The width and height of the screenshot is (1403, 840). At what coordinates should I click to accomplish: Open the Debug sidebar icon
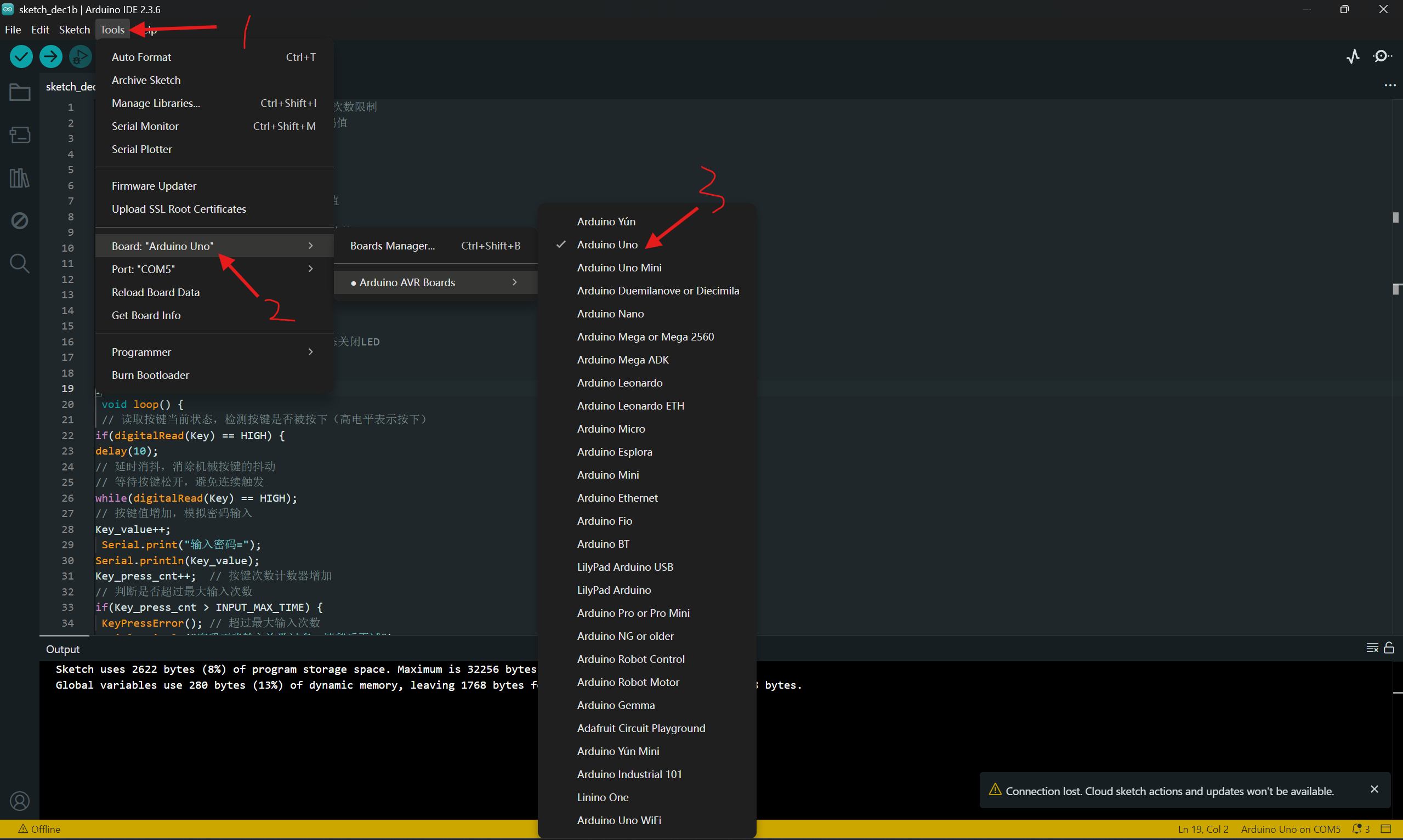[20, 220]
